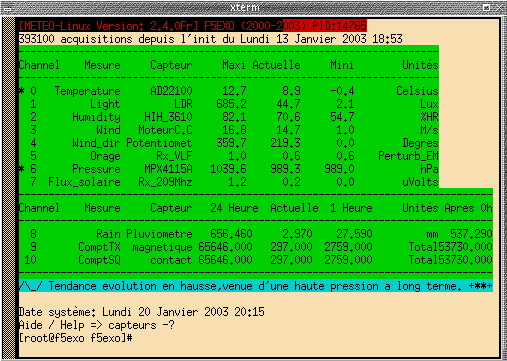Screen dimensions: 507x361
Task: Click the ComptTX measure label
Action: click(99, 247)
